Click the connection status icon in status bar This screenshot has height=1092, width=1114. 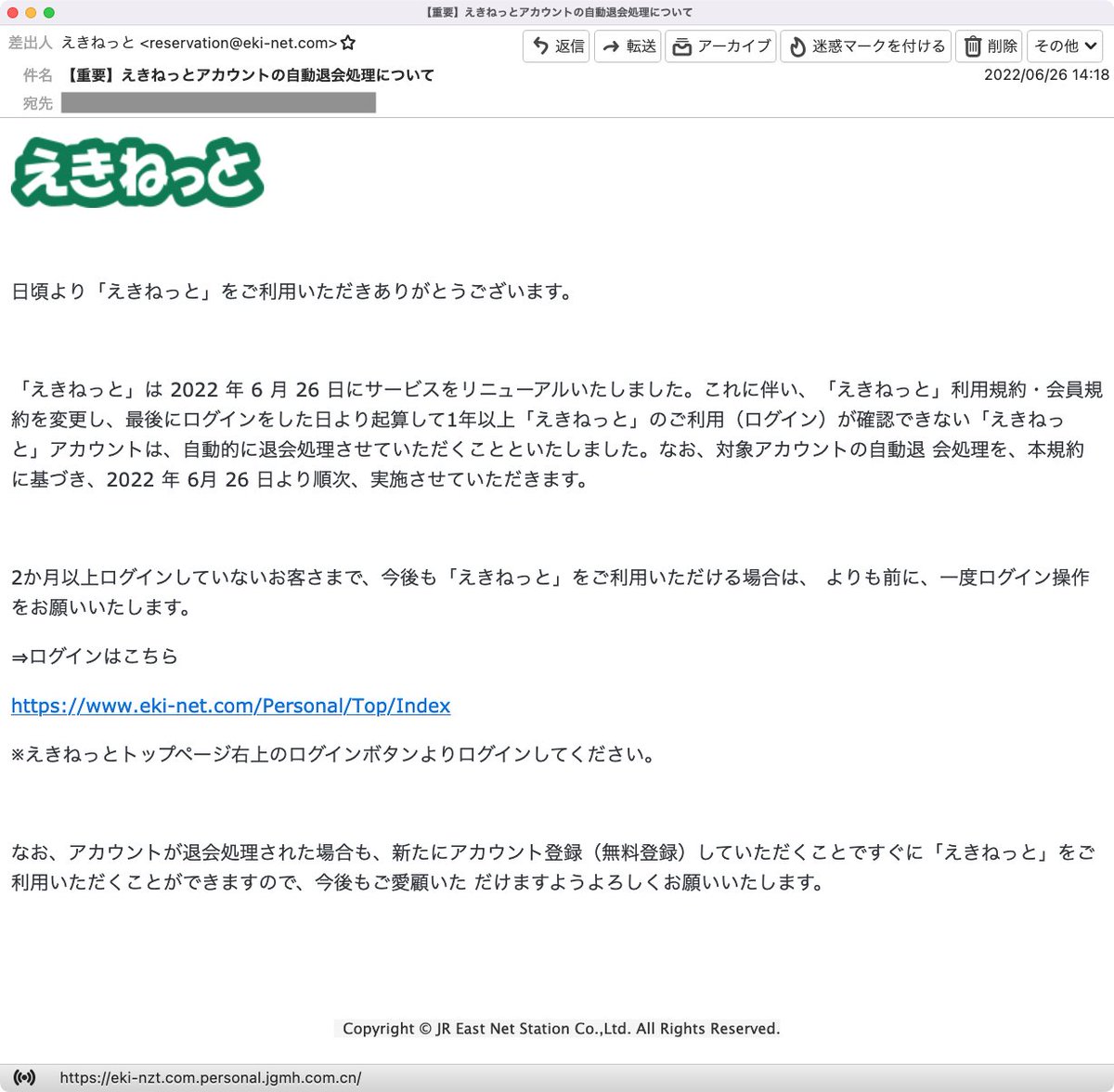coord(25,1077)
